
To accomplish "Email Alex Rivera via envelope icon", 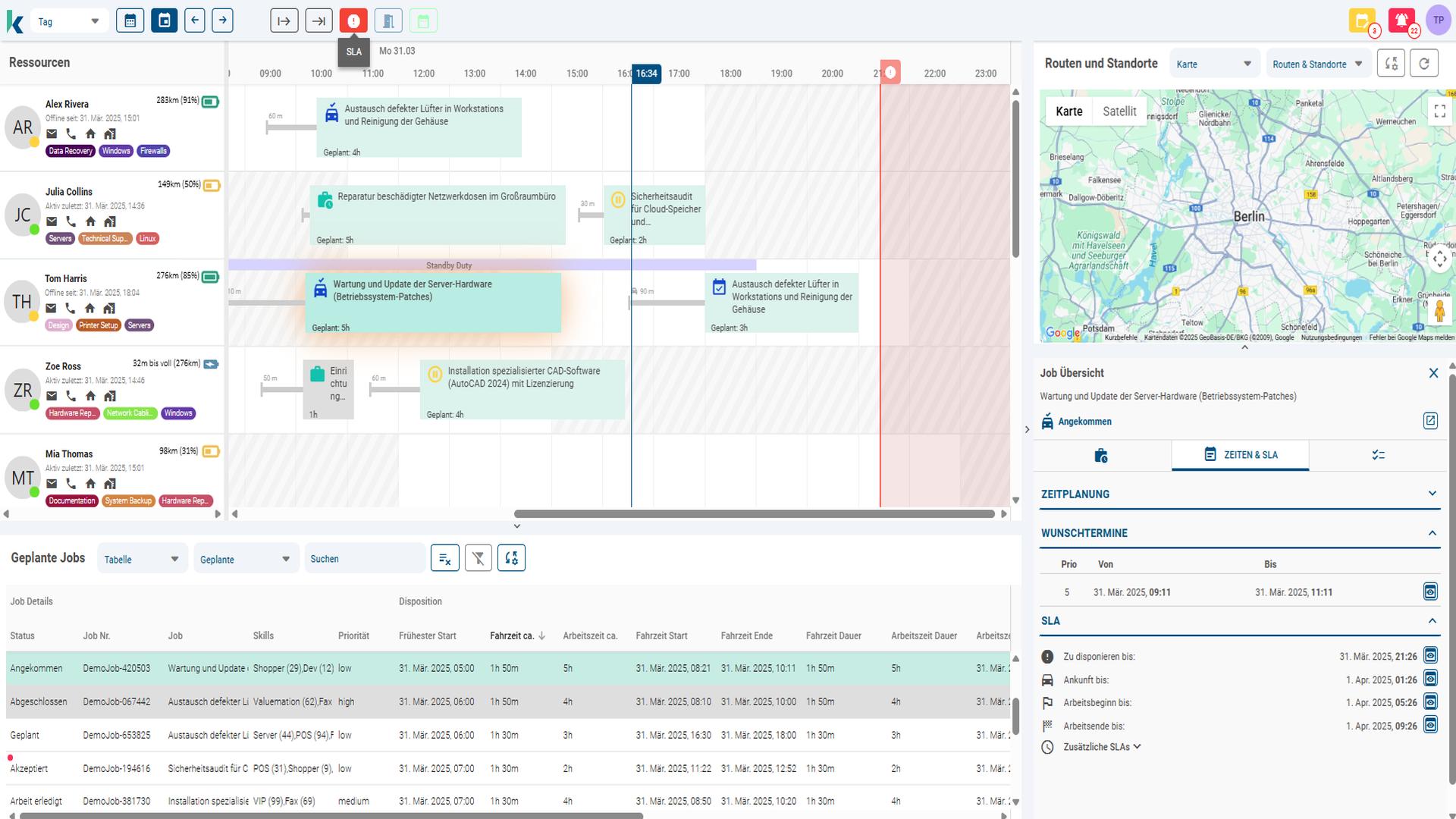I will click(52, 133).
